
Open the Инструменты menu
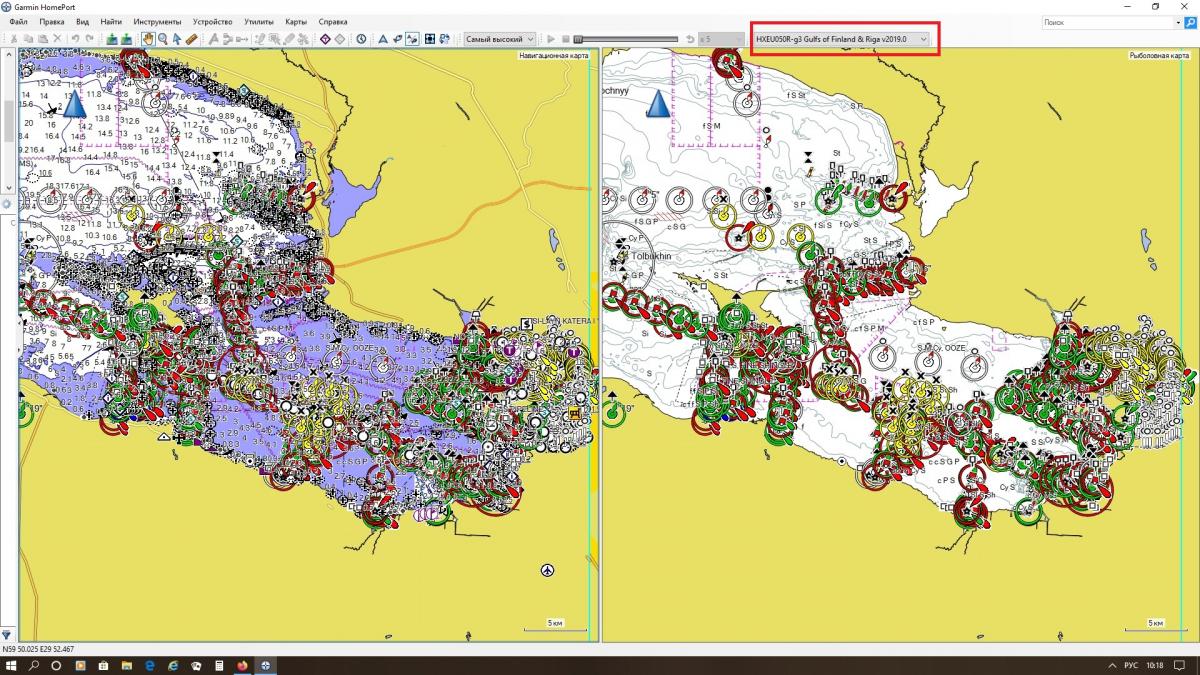[157, 21]
